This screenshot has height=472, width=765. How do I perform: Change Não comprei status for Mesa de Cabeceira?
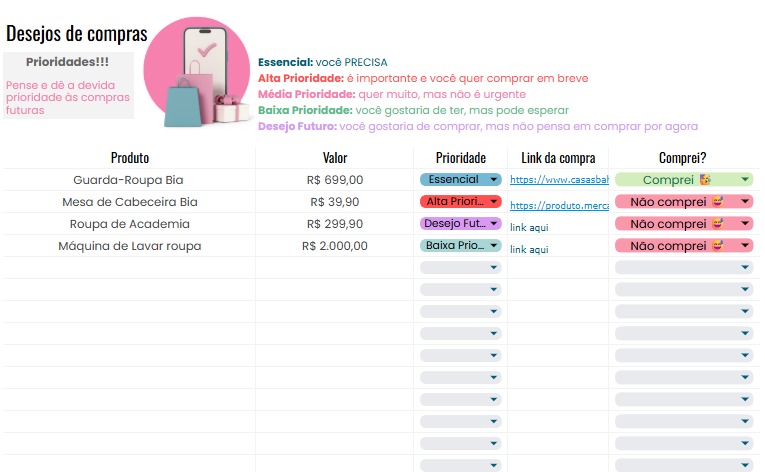point(683,202)
